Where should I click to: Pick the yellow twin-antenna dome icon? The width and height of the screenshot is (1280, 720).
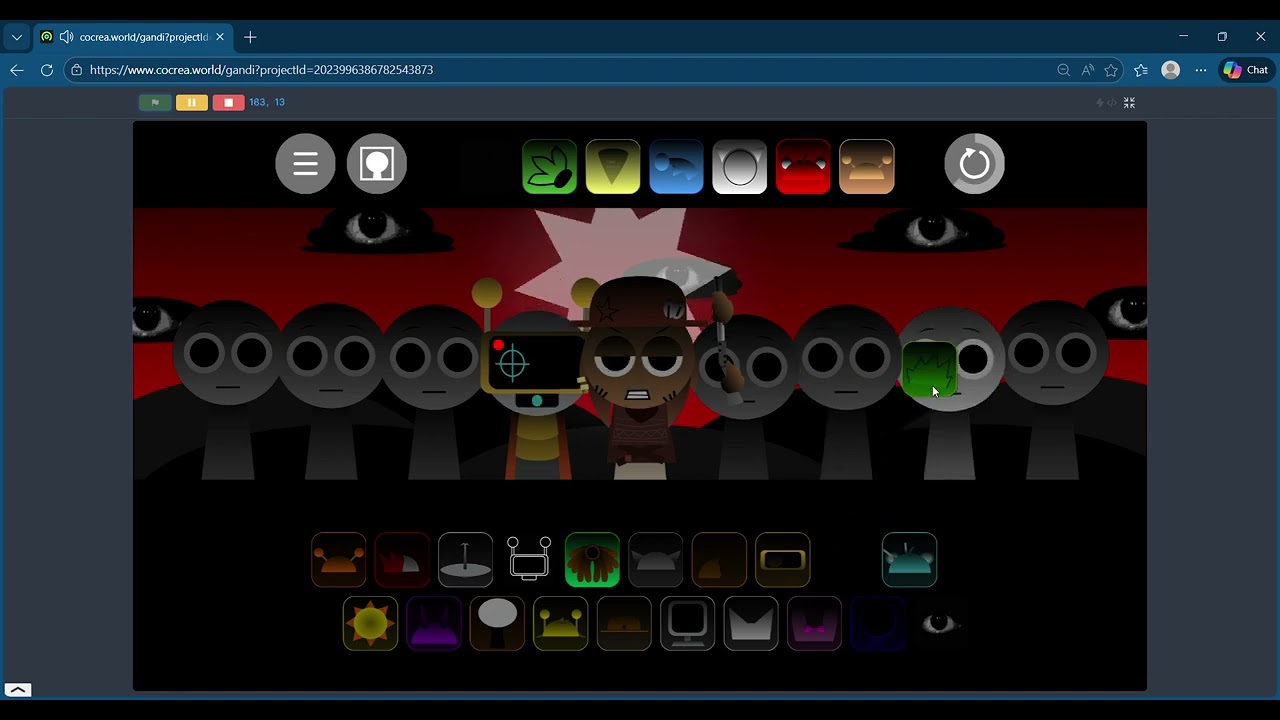pyautogui.click(x=560, y=623)
